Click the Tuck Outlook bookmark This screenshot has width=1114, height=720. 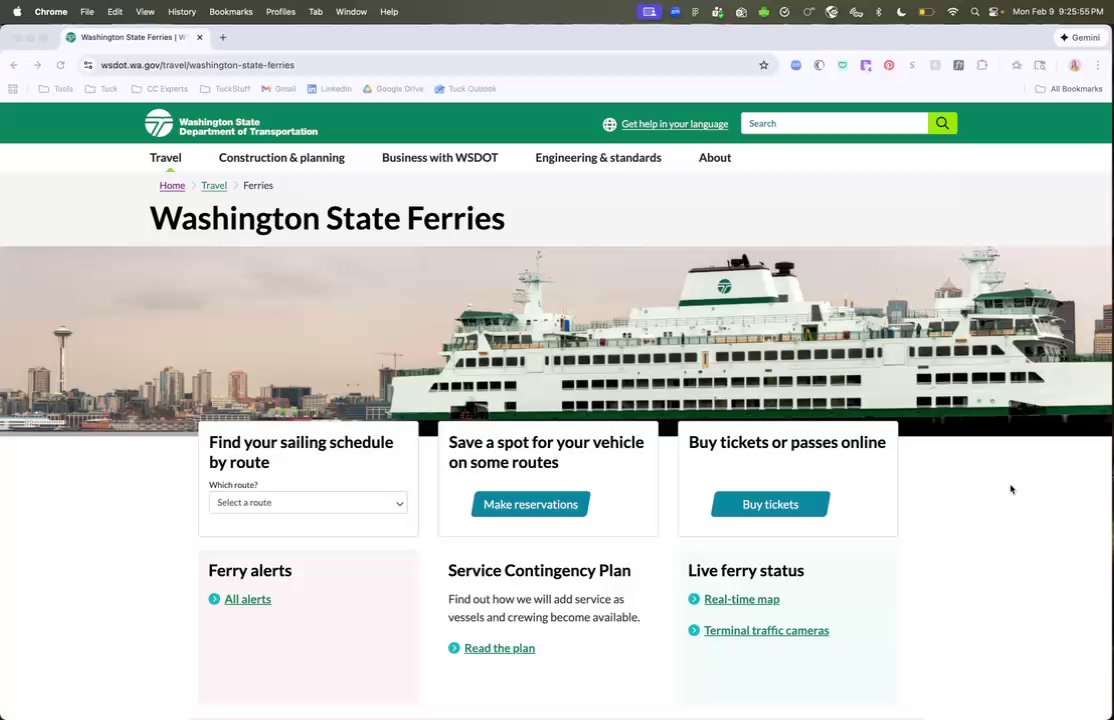coord(465,89)
